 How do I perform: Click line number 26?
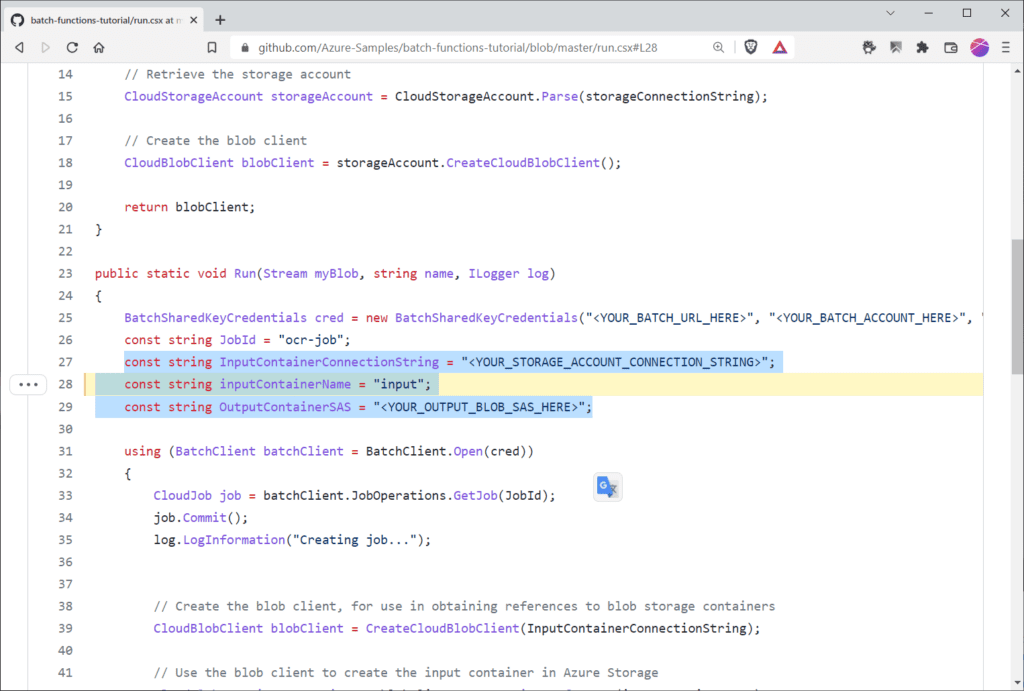point(65,340)
